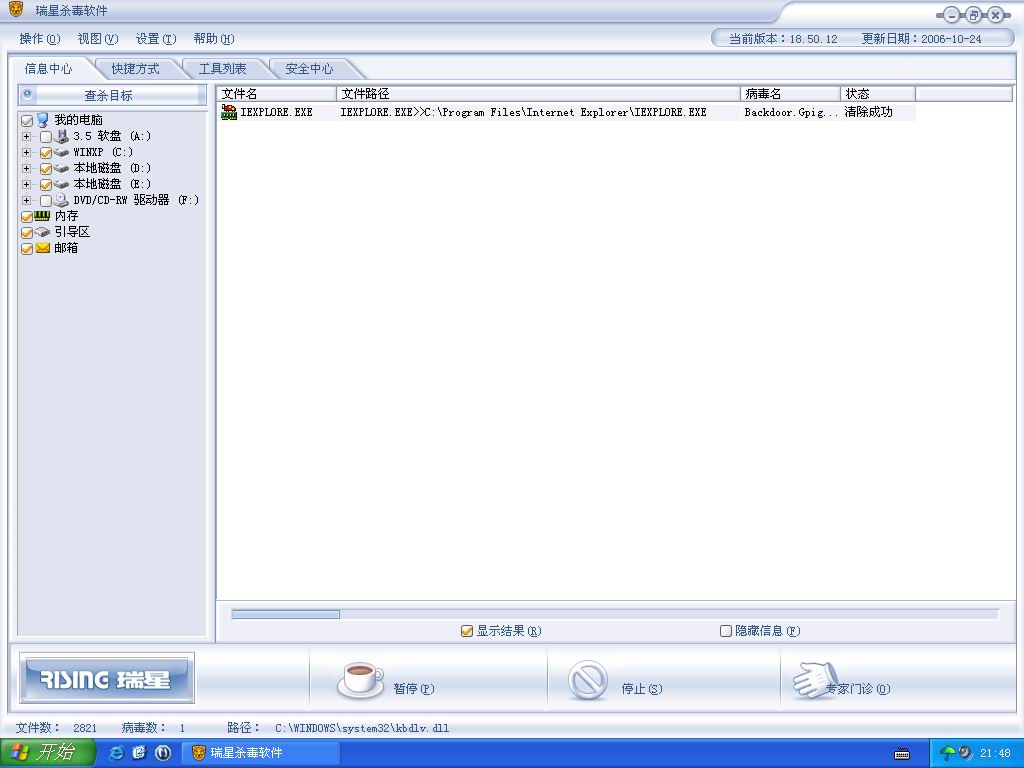The width and height of the screenshot is (1024, 768).
Task: Select the DVD/CD-RW drive (F:) icon
Action: coord(61,200)
